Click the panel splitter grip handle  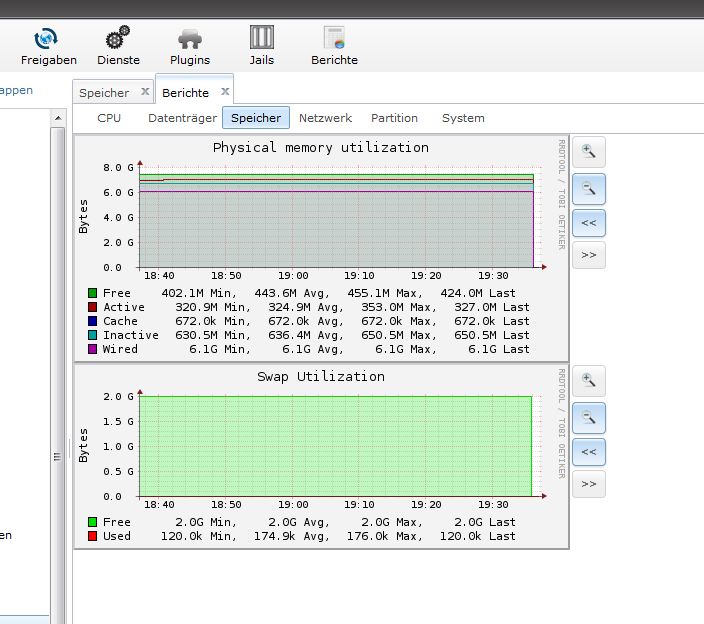pyautogui.click(x=69, y=449)
